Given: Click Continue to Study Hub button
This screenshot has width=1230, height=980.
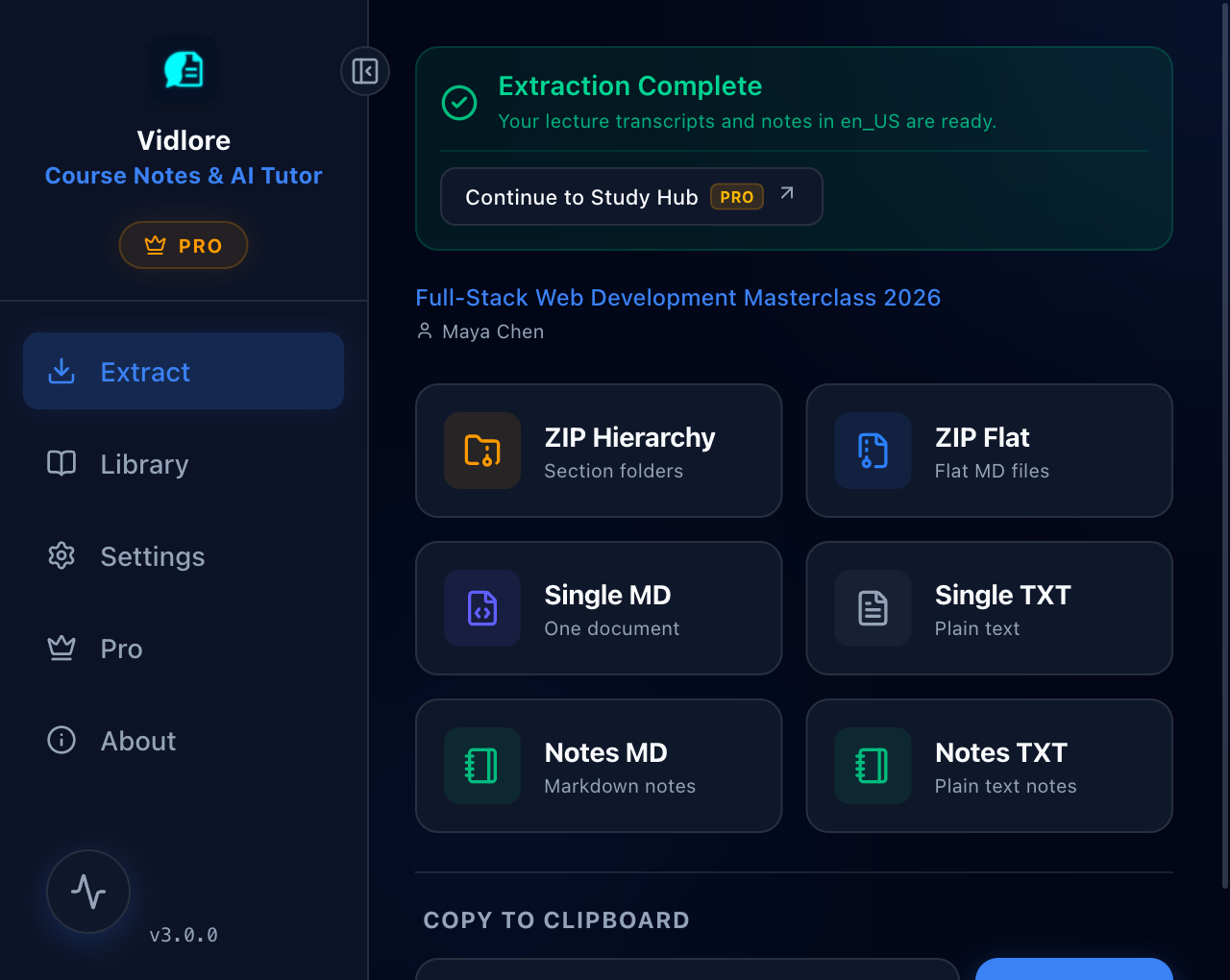Looking at the screenshot, I should coord(631,197).
